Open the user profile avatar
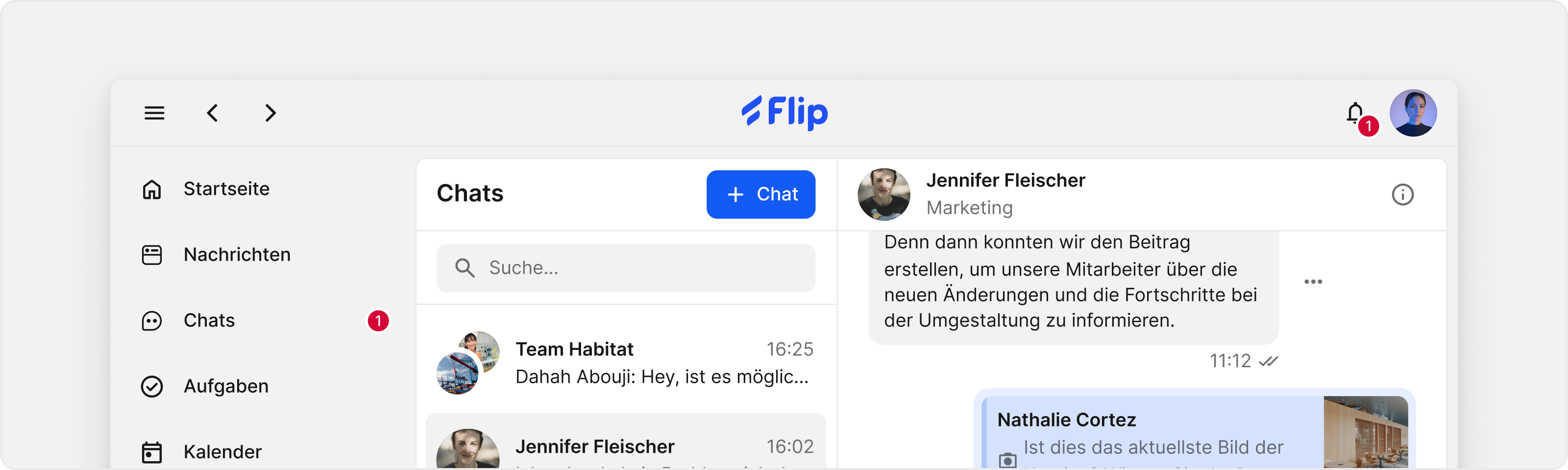The width and height of the screenshot is (1568, 470). click(1413, 113)
